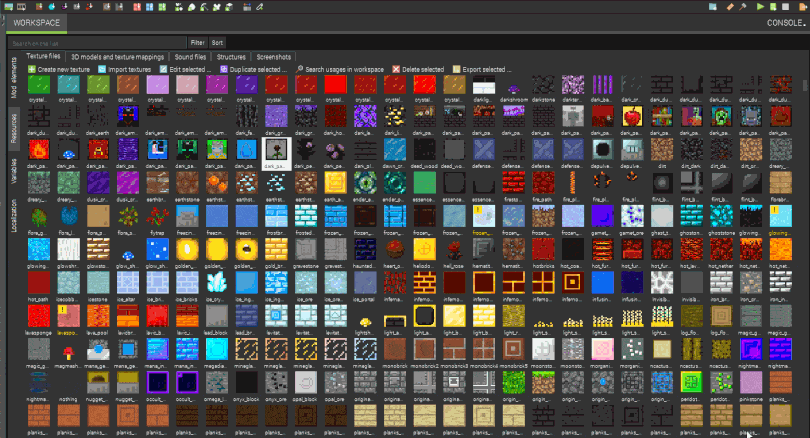The width and height of the screenshot is (810, 438).
Task: Click the cyan circle import icon
Action: [x=52, y=7]
